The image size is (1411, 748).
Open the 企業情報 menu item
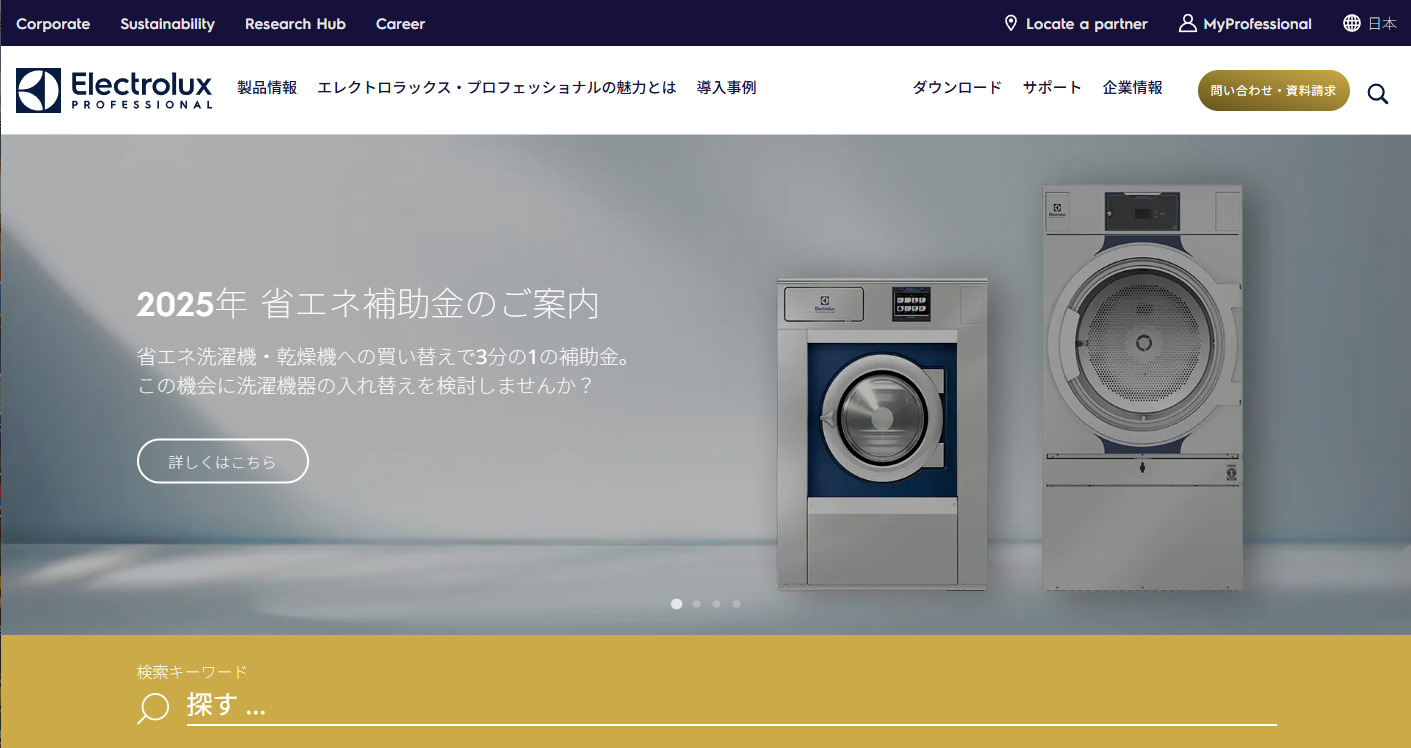click(1133, 88)
